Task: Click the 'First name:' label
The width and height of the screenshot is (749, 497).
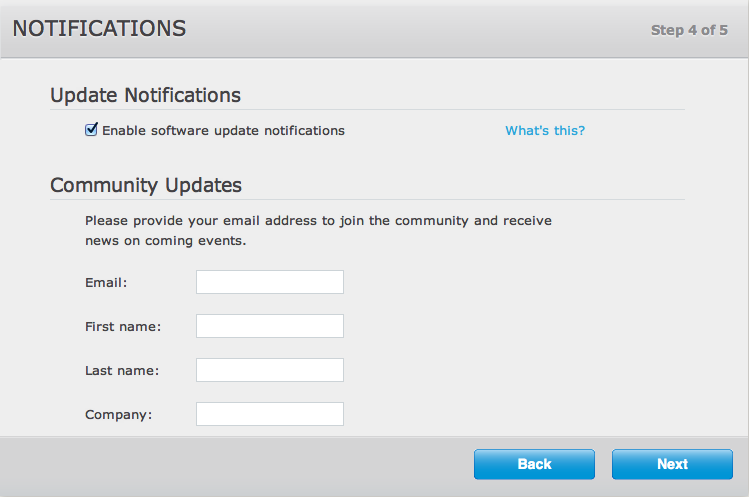Action: (123, 327)
